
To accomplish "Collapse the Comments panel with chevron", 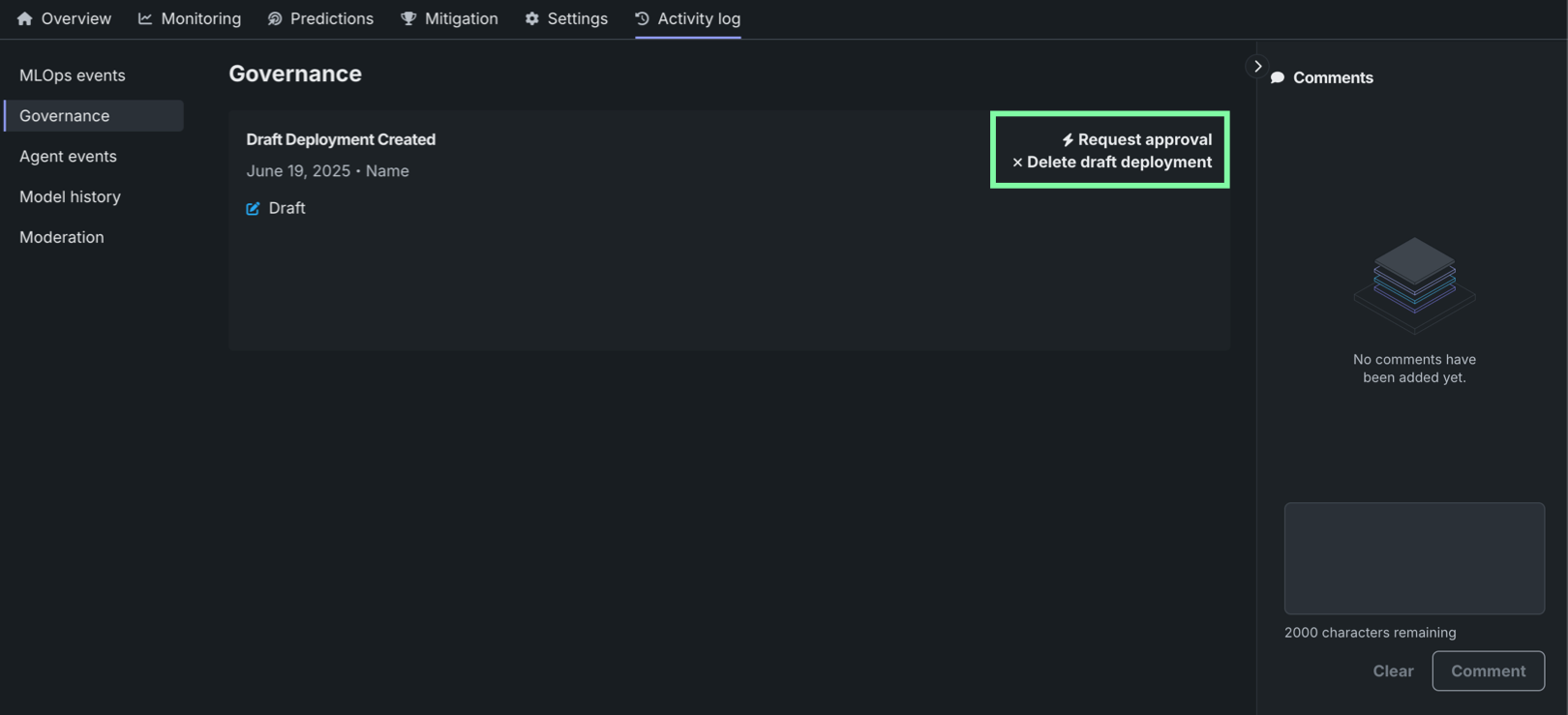I will point(1257,66).
